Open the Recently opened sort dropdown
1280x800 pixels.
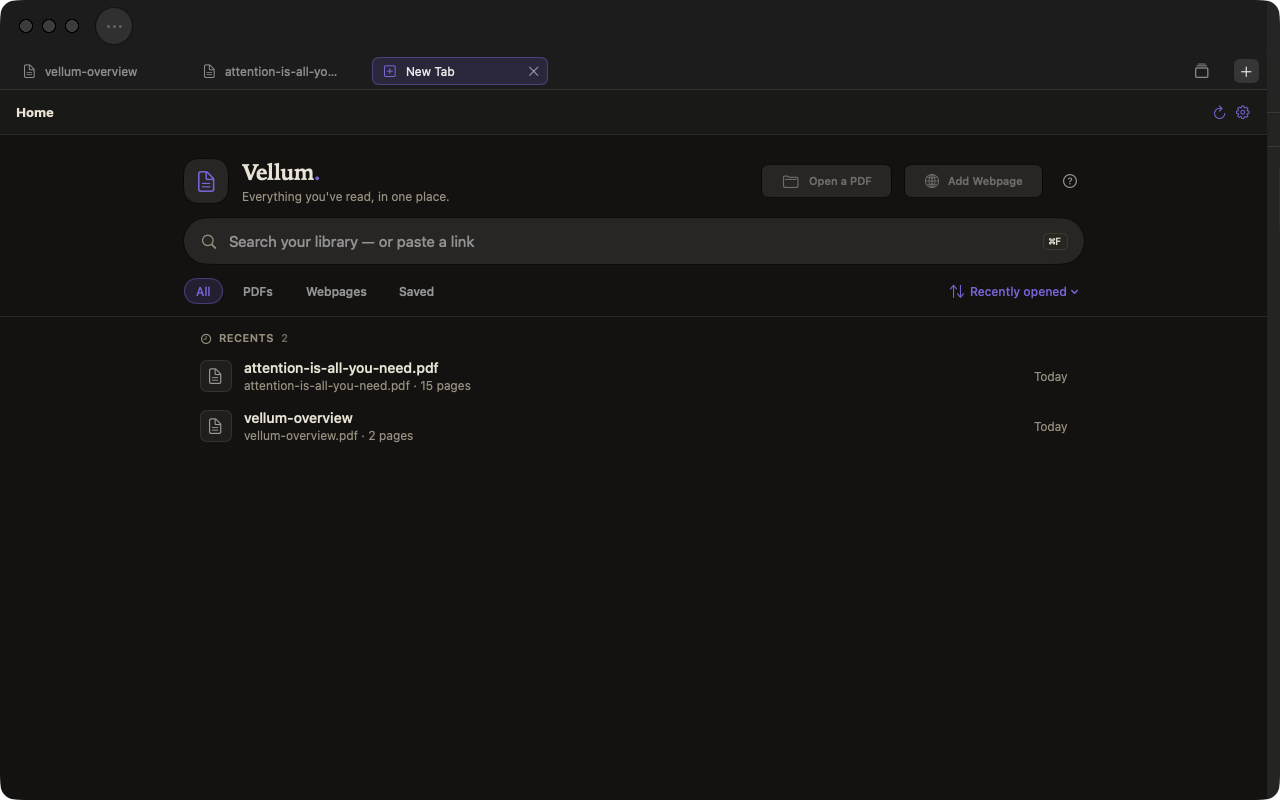[1014, 291]
